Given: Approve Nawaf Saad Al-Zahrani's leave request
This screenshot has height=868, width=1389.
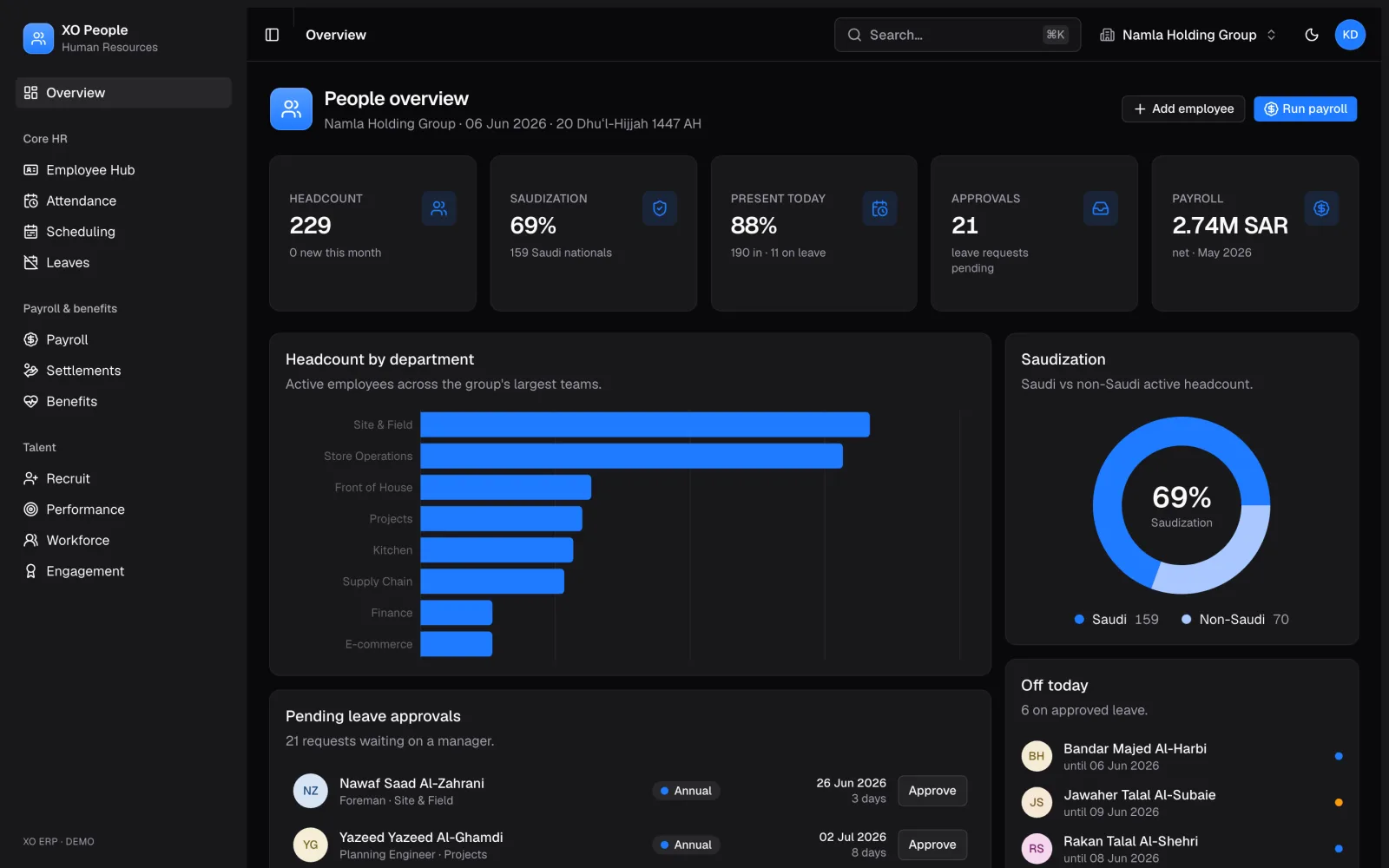Looking at the screenshot, I should (x=932, y=791).
